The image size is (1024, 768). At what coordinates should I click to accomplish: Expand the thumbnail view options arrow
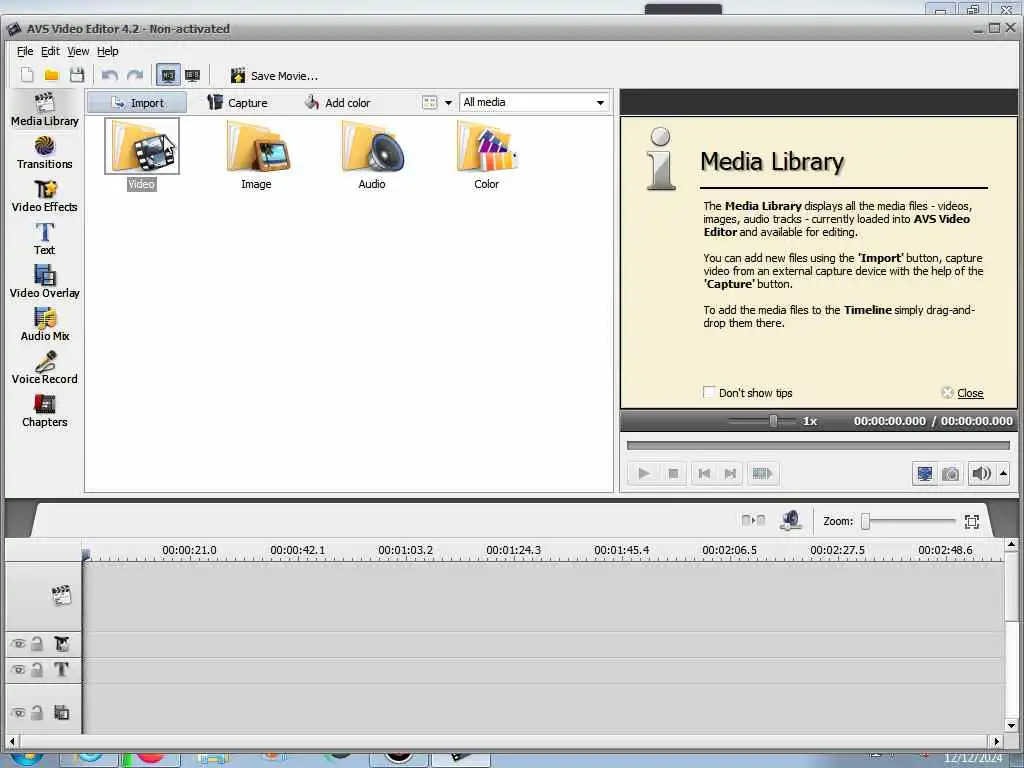pyautogui.click(x=449, y=103)
